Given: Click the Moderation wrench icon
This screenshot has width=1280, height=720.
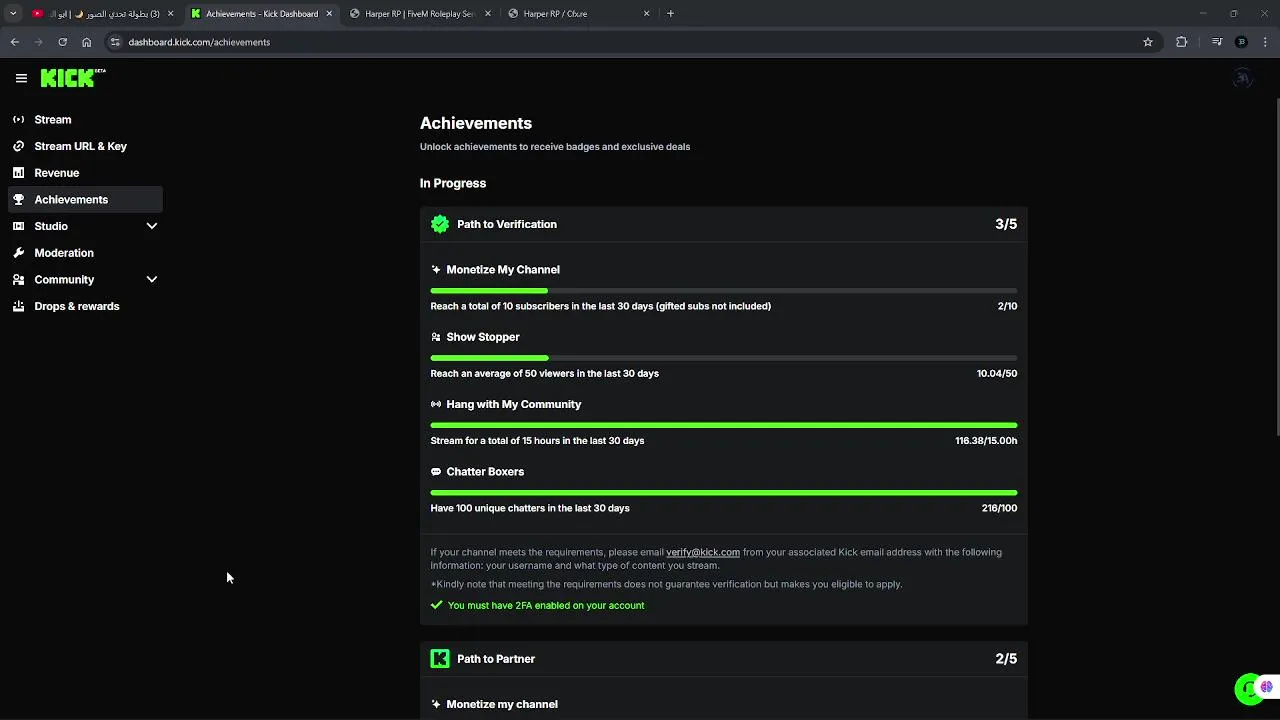Looking at the screenshot, I should click(18, 253).
